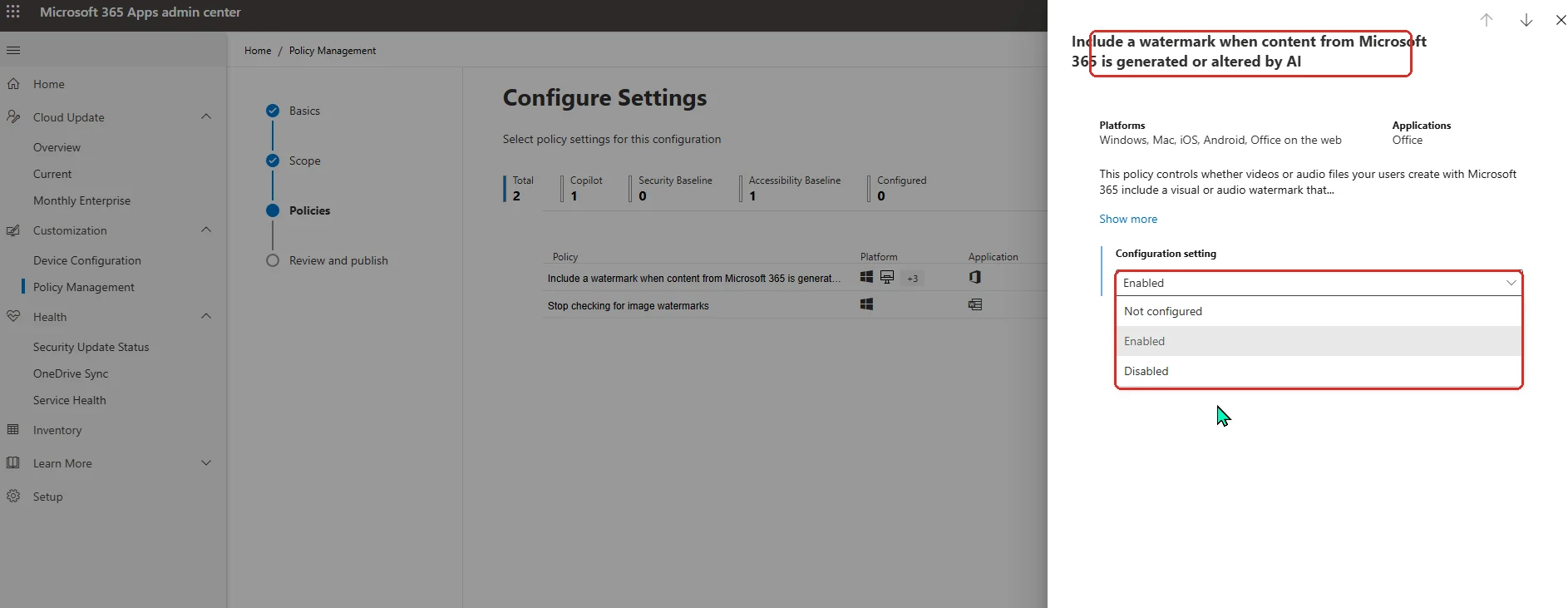Sort by Application column header

click(993, 257)
